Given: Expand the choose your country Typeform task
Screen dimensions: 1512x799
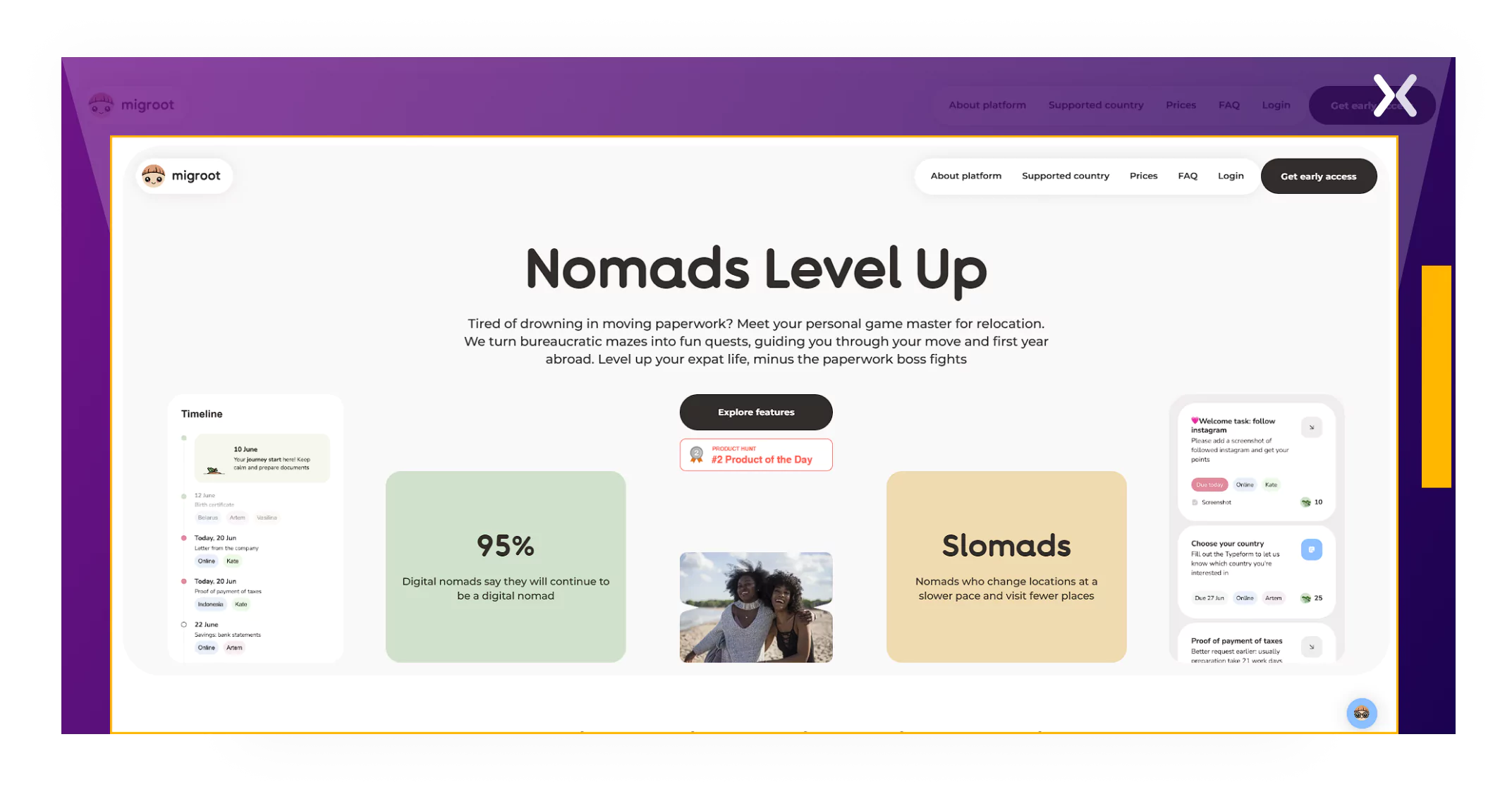Looking at the screenshot, I should [1311, 549].
